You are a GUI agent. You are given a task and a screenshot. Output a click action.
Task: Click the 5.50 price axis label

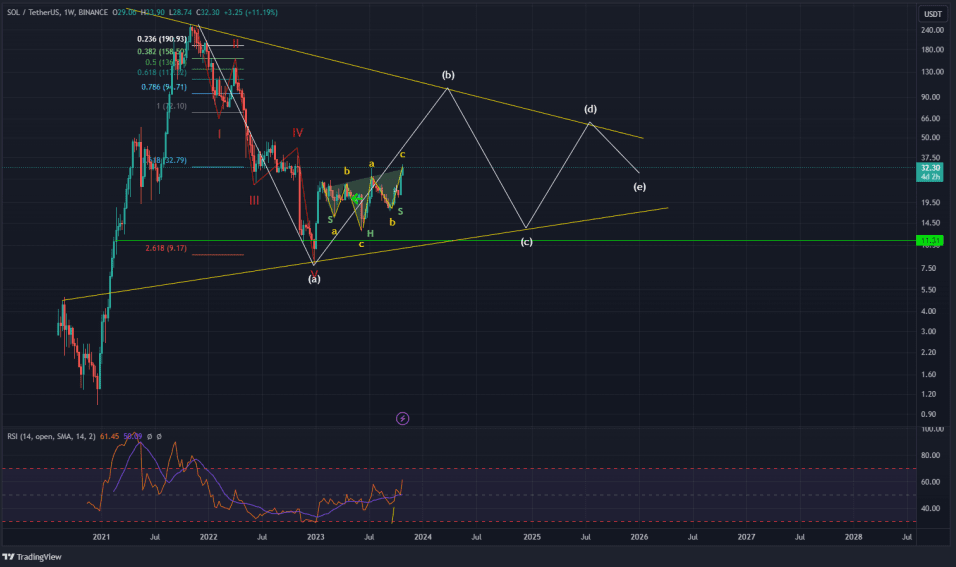point(929,290)
